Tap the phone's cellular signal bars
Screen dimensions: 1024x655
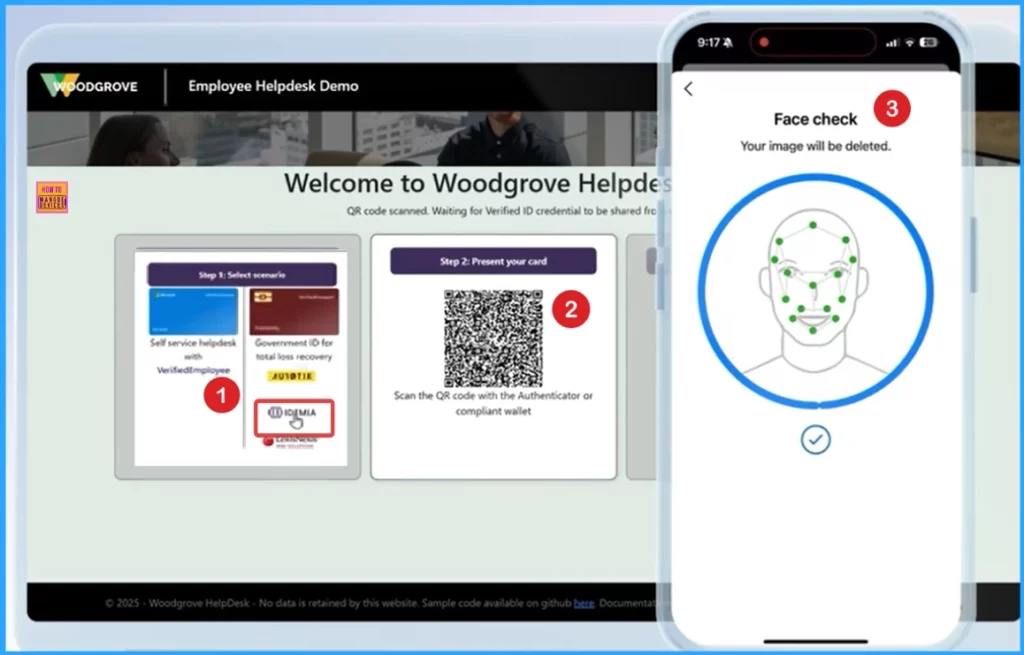coord(892,42)
